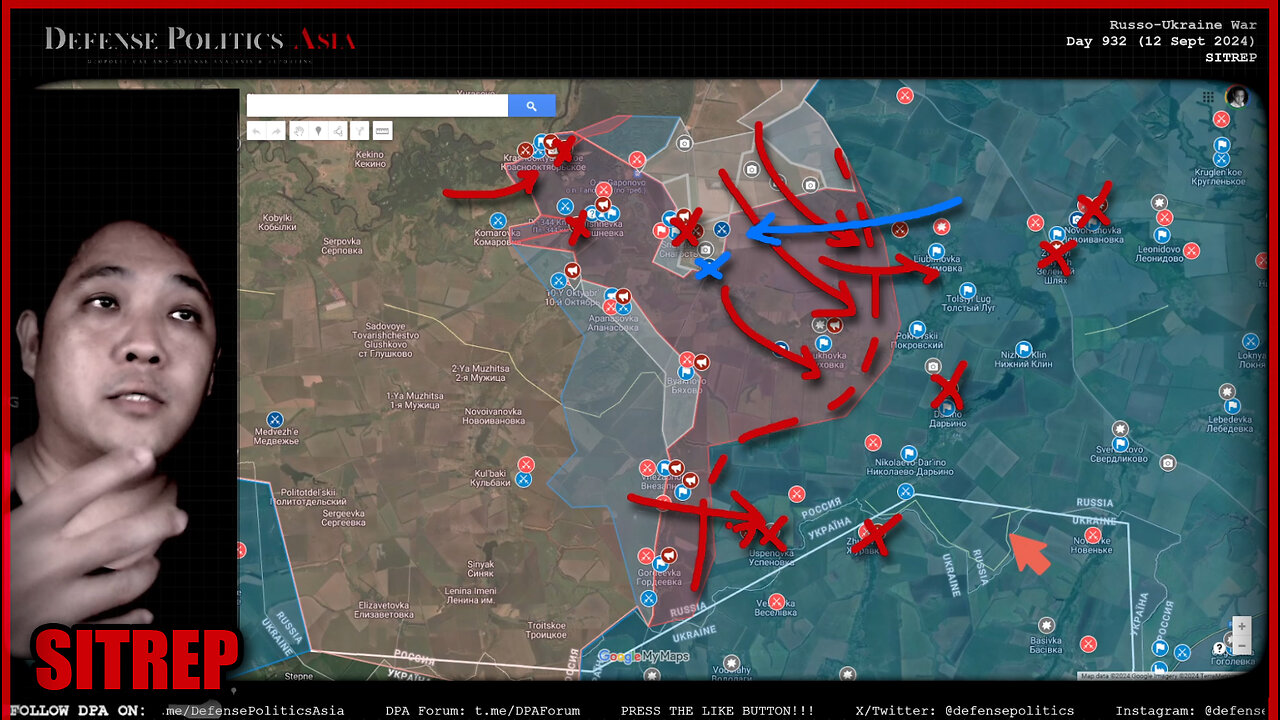
Task: Click the blue search button
Action: point(531,106)
